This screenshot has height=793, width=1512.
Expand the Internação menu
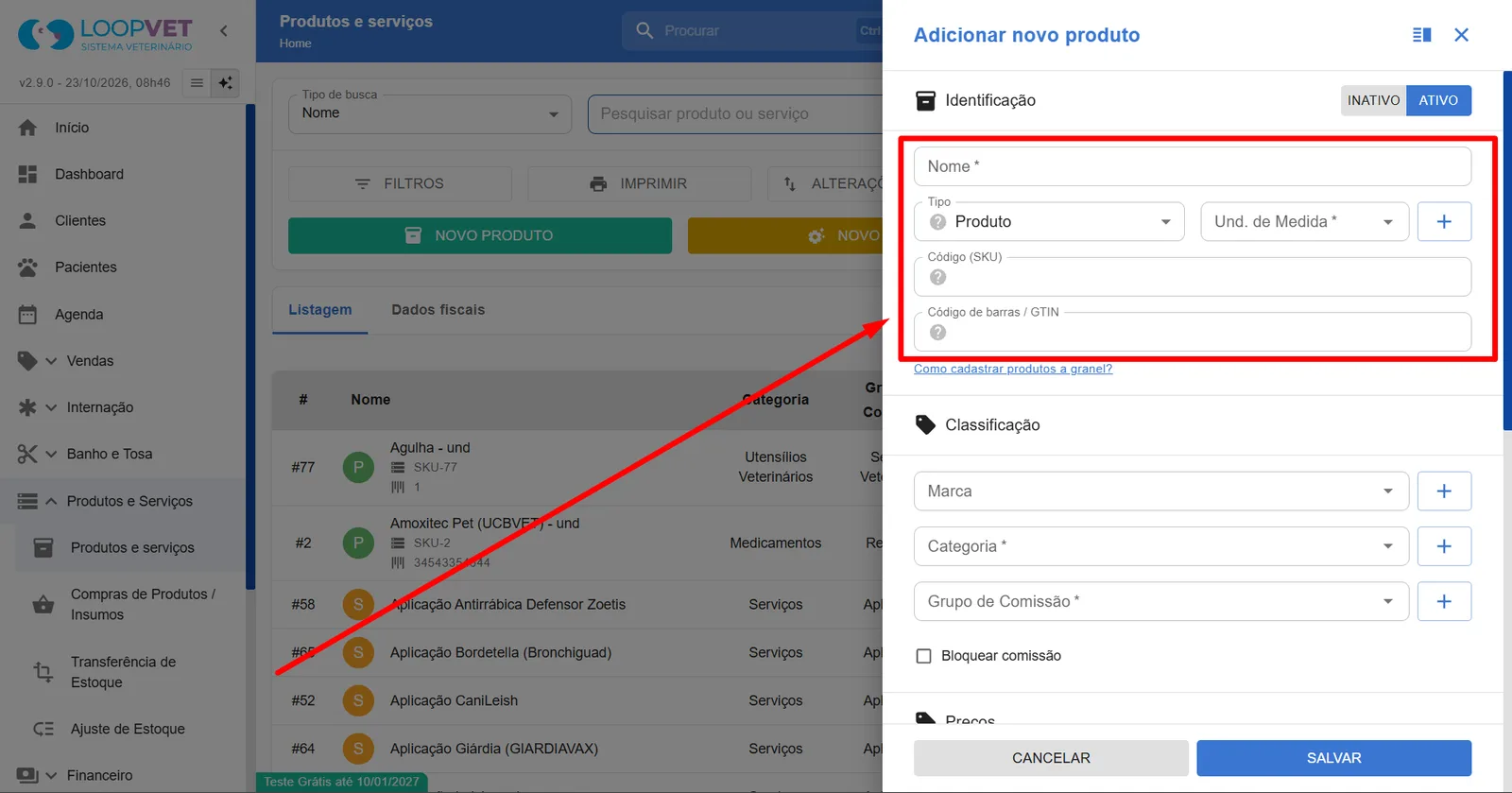coord(100,407)
